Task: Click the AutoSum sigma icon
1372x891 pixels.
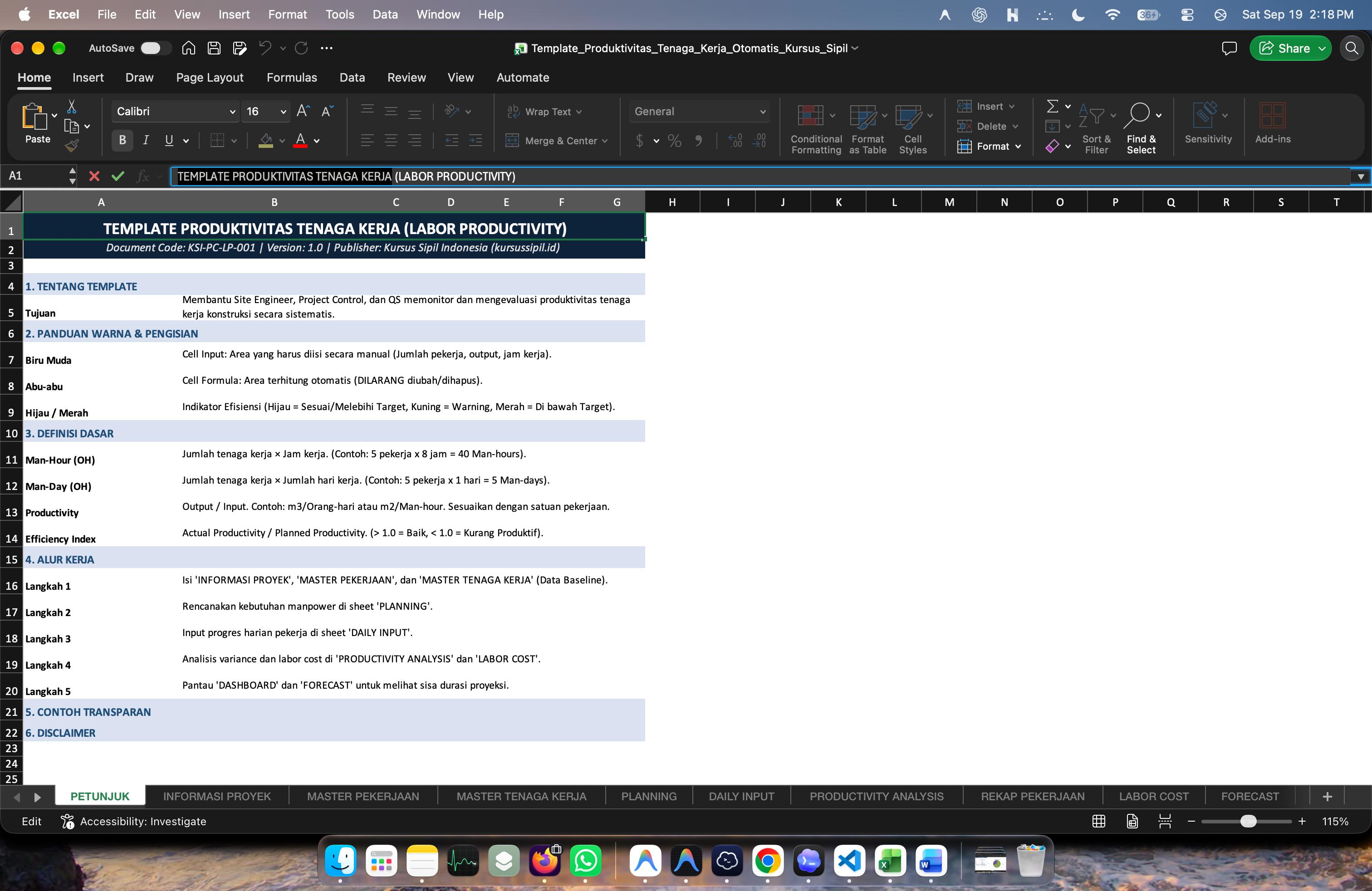Action: (x=1052, y=106)
